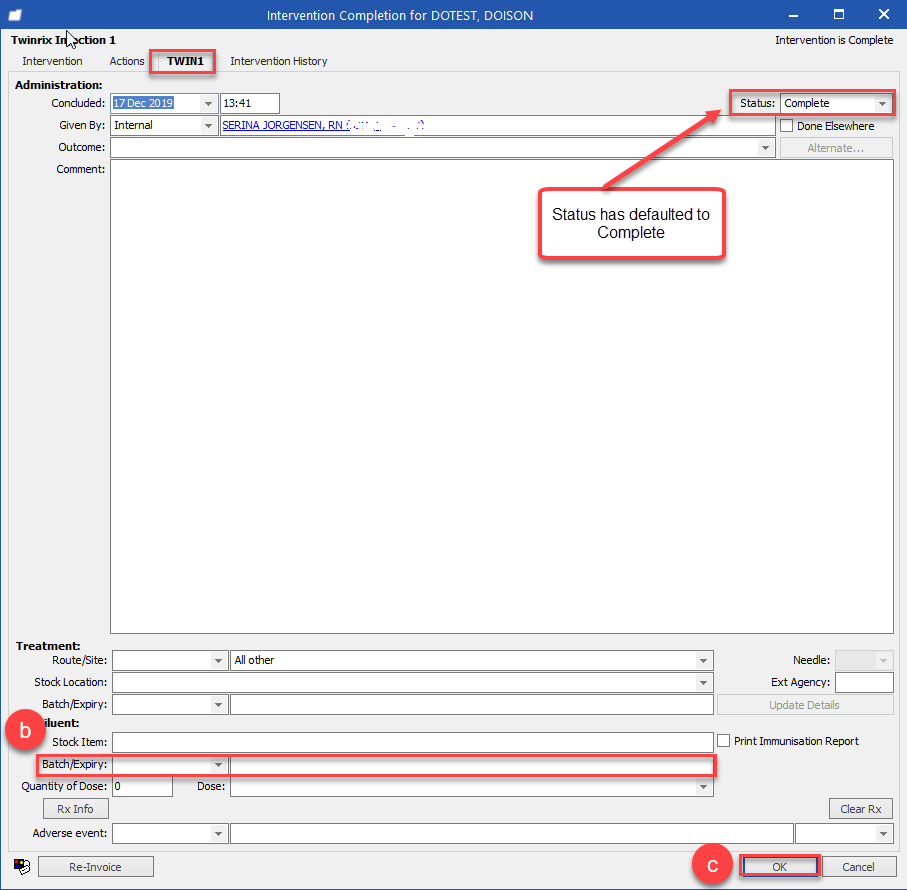The width and height of the screenshot is (907, 890).
Task: Tick the Done Elsewhere checkbox
Action: coord(786,125)
